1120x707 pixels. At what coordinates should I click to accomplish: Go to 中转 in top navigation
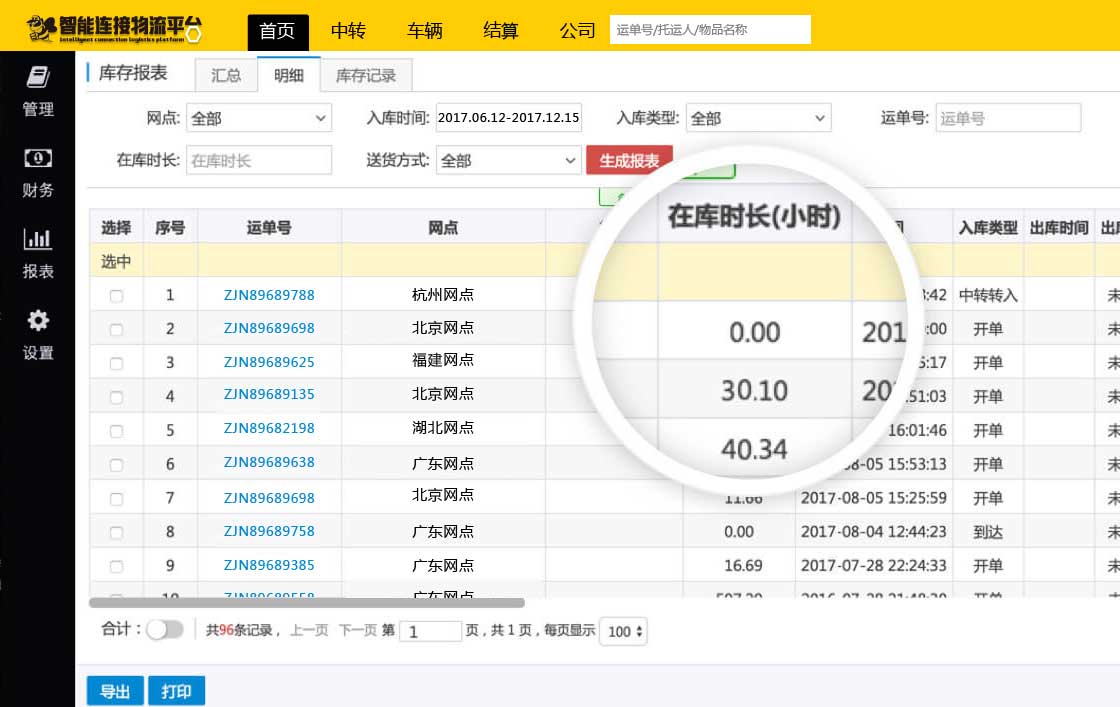point(348,31)
